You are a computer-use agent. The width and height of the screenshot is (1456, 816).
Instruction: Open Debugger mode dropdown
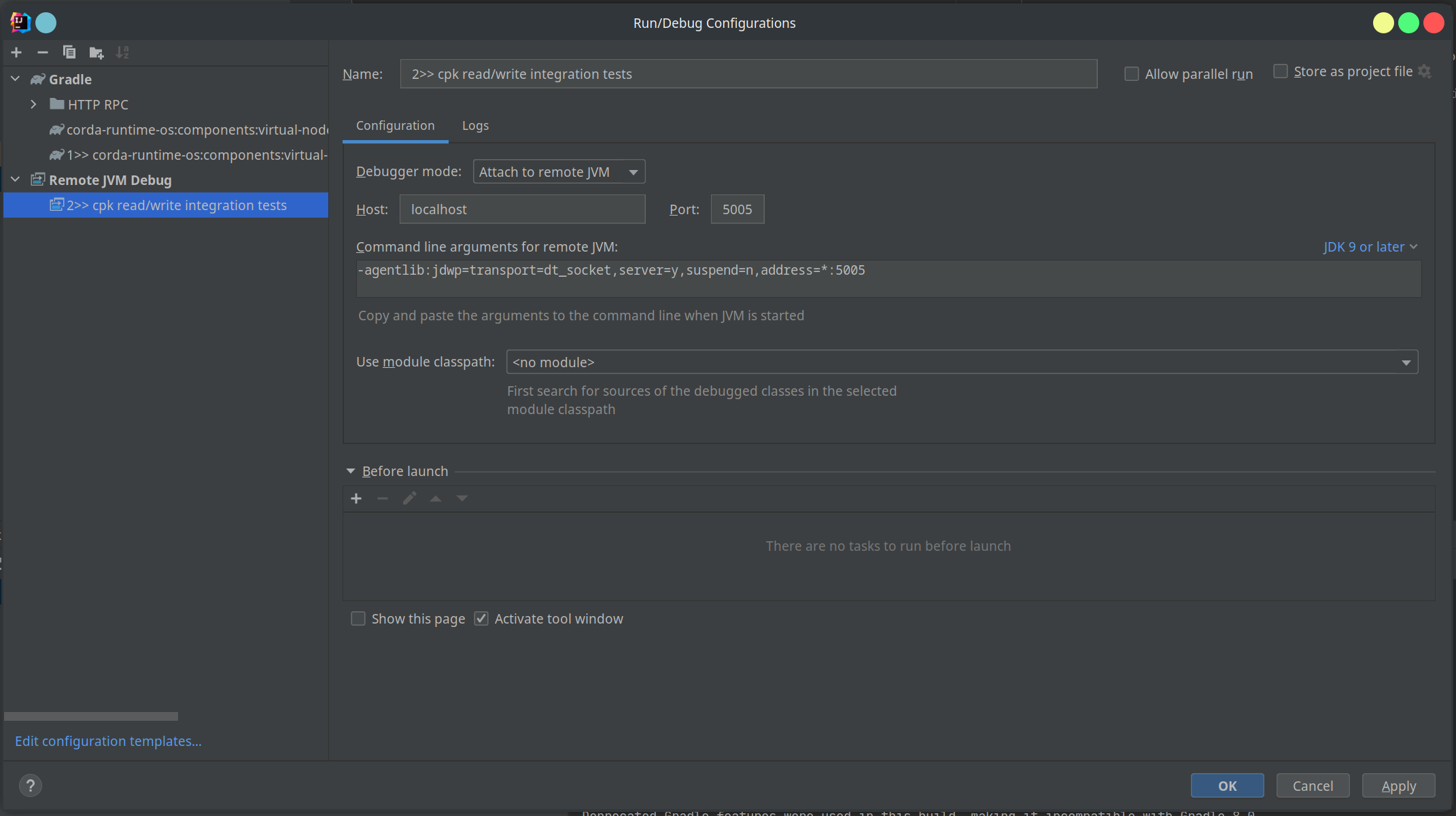(559, 171)
